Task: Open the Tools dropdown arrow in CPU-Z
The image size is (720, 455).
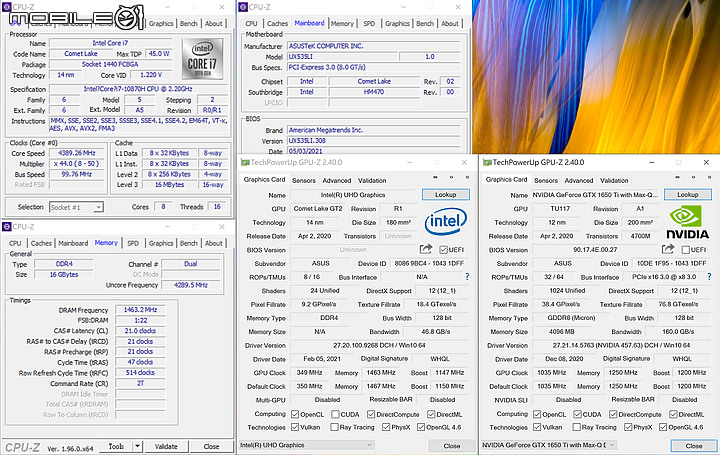Action: [x=137, y=446]
